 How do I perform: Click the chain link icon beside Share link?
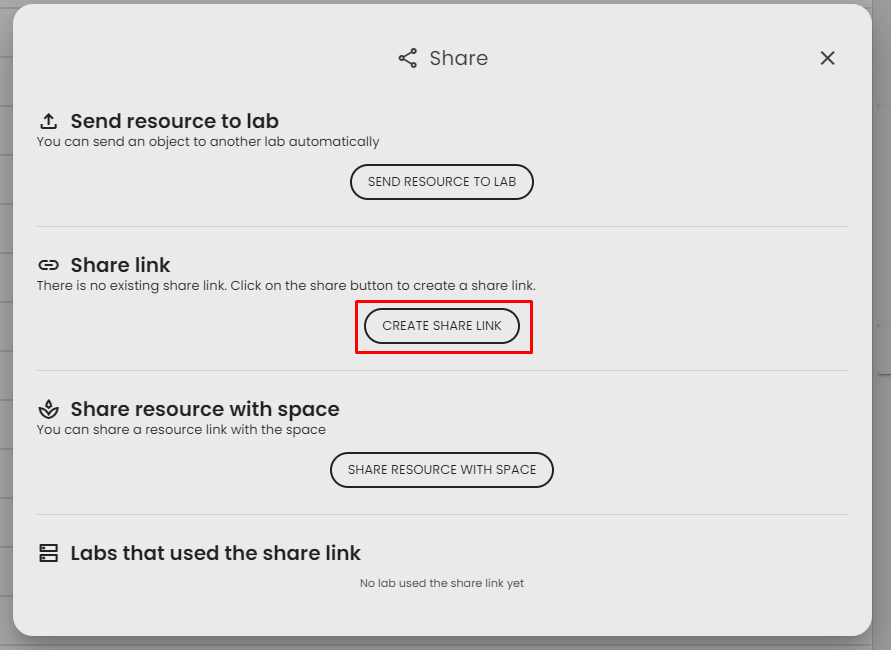48,265
